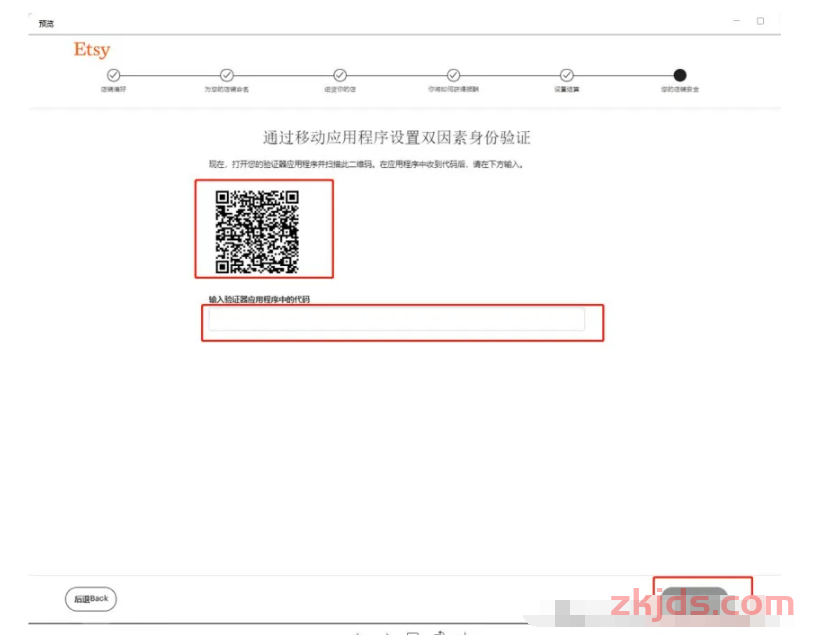The height and width of the screenshot is (635, 813).
Task: Maximize the preview window
Action: (x=760, y=21)
